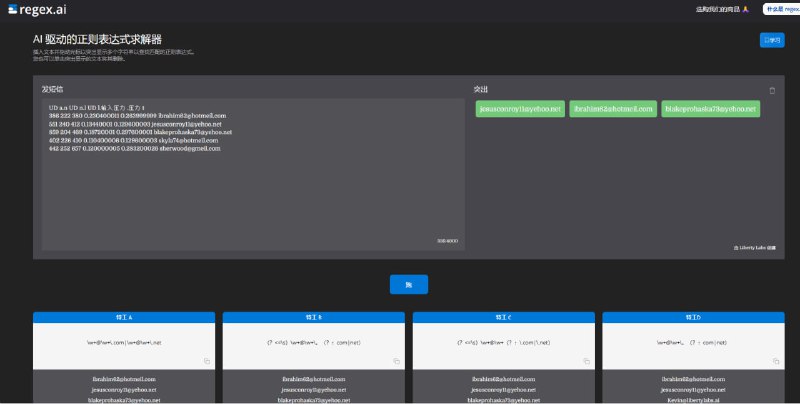Copy the regex in the second result card
The width and height of the screenshot is (800, 404).
(x=396, y=360)
